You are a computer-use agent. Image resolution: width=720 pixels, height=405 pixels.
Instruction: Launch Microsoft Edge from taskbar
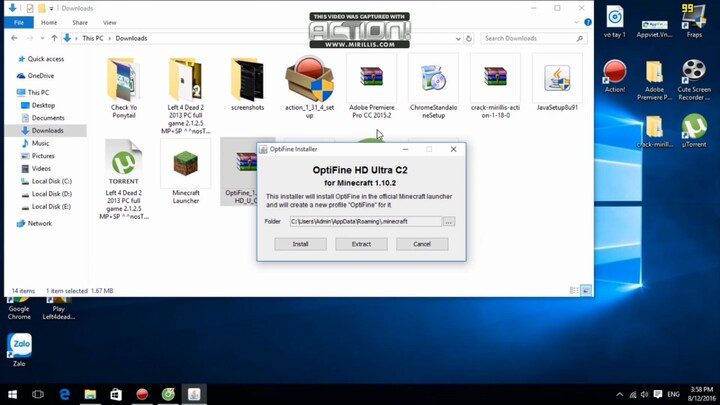tap(64, 394)
